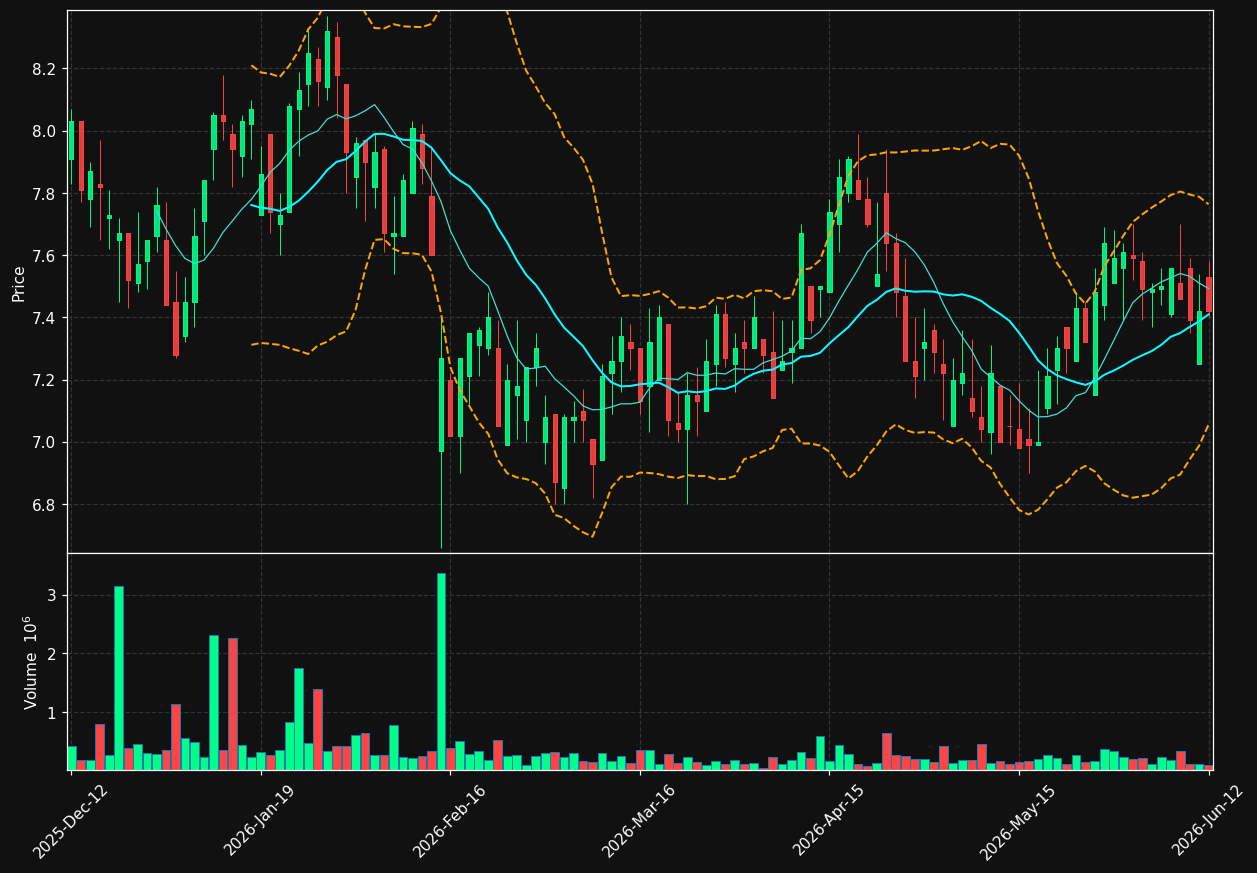Click the 2026-Feb-16 date label
The width and height of the screenshot is (1257, 873).
pos(450,822)
